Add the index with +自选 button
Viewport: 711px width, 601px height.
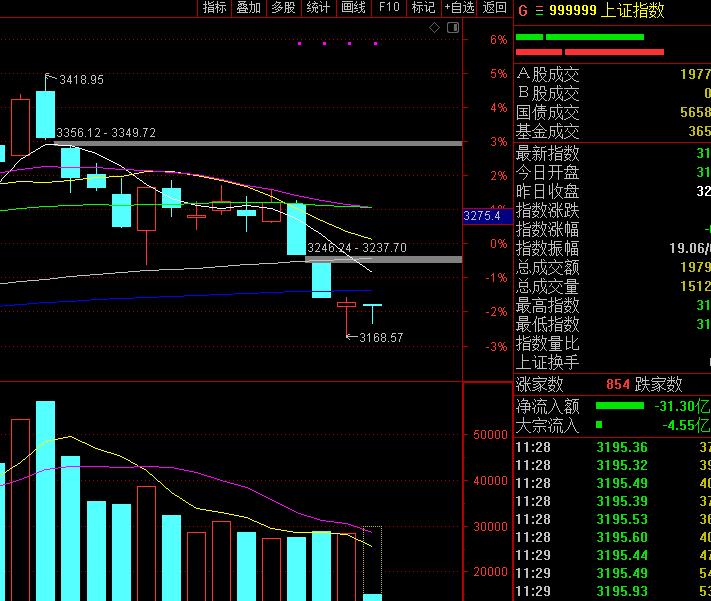click(458, 8)
